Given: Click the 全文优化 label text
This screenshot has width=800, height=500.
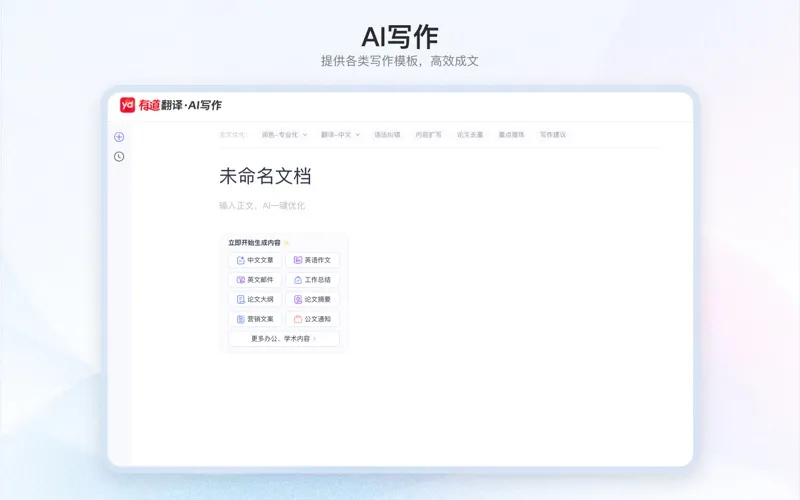Looking at the screenshot, I should 233,135.
